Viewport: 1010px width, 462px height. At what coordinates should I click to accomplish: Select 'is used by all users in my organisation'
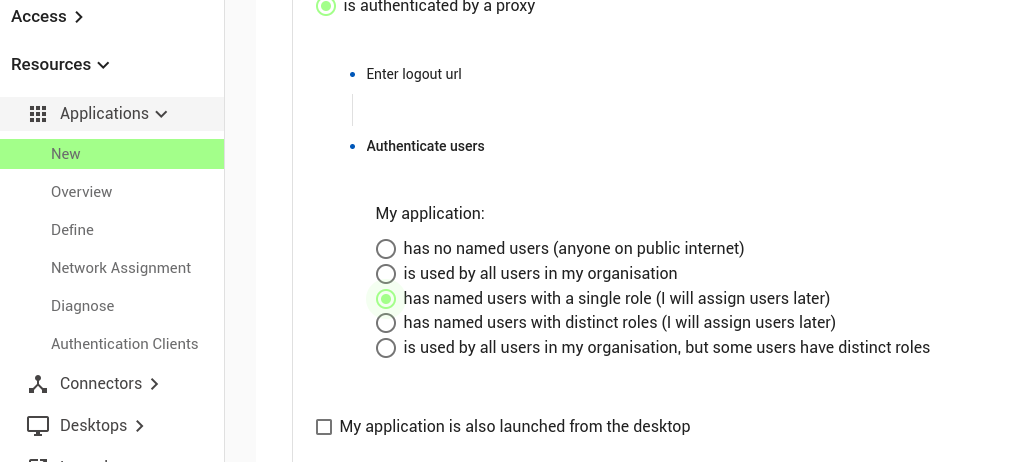386,274
